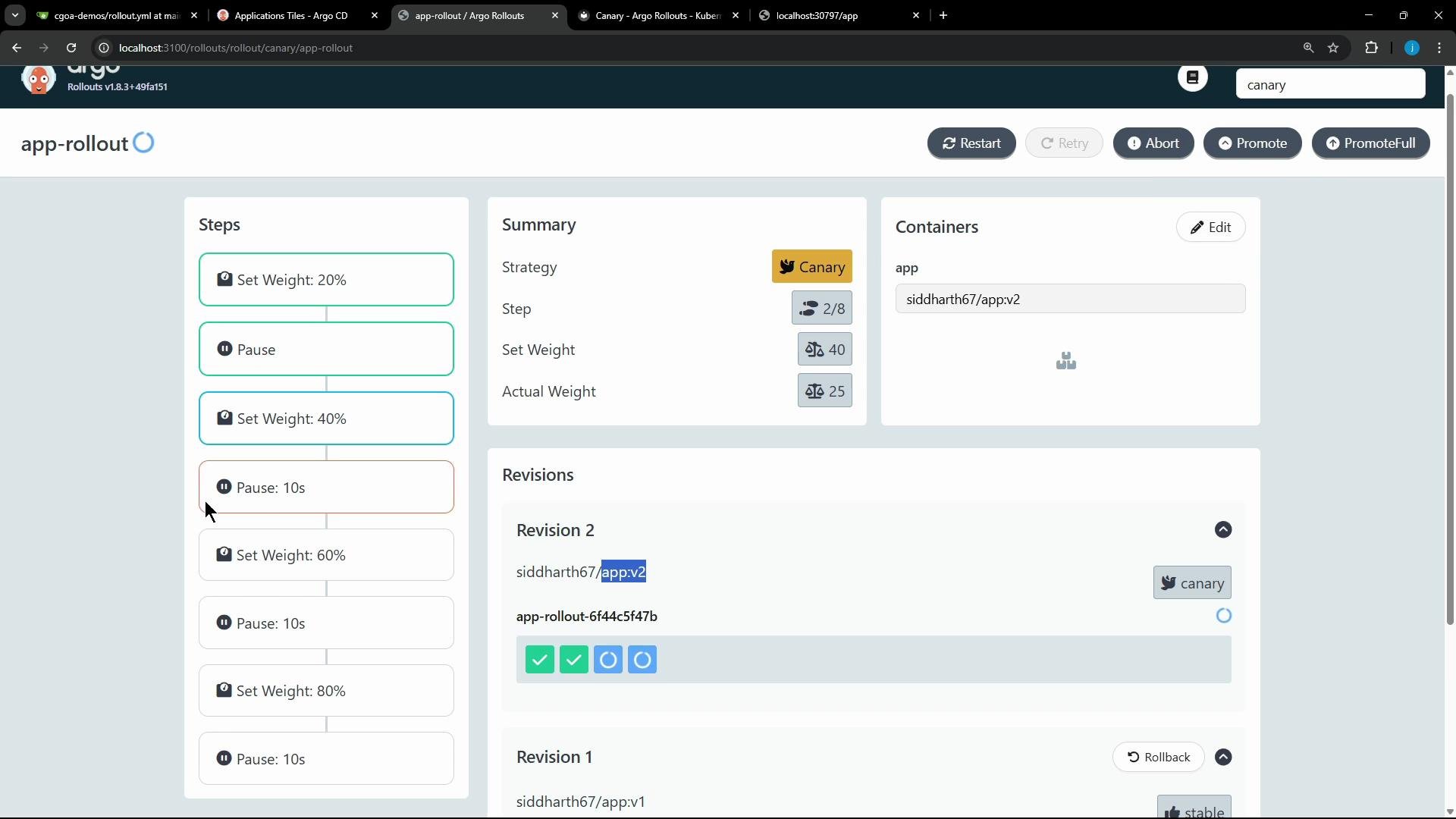Click the weight icon in Set Weight: 20%
The height and width of the screenshot is (819, 1456).
coord(224,279)
